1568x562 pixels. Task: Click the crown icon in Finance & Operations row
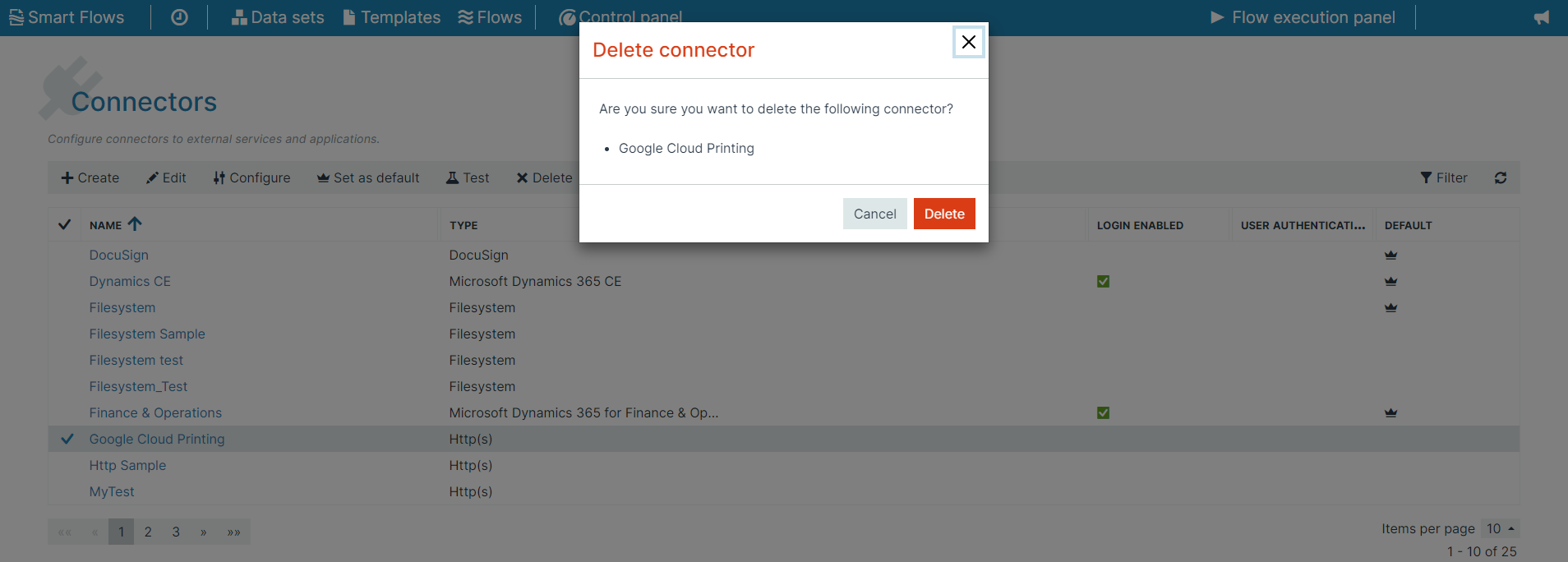point(1390,412)
